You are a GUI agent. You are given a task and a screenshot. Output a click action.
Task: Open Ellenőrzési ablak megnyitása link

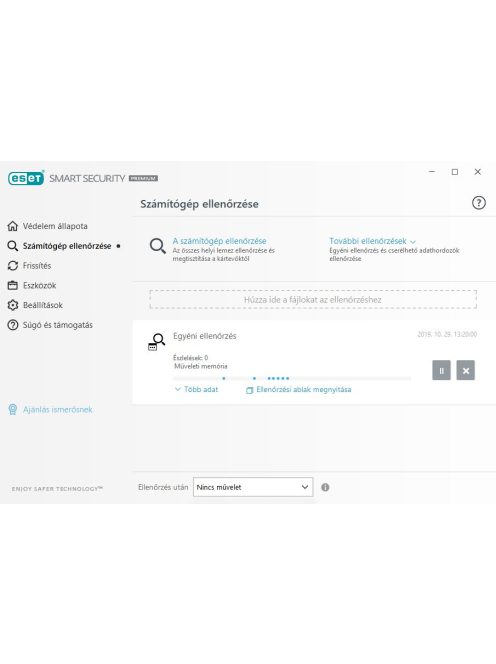click(299, 390)
